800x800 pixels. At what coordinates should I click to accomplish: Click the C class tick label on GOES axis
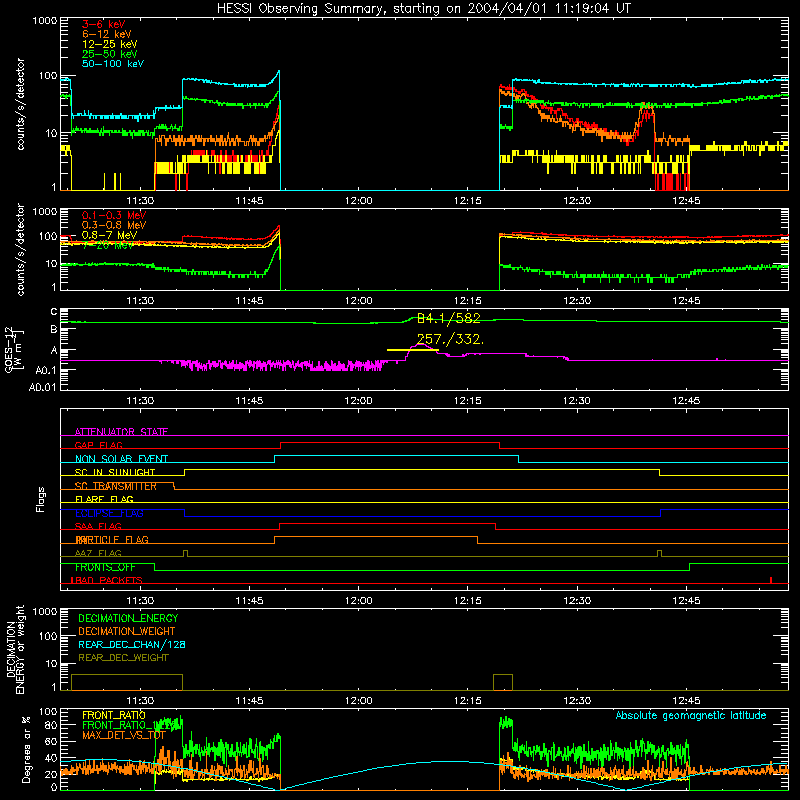point(54,312)
